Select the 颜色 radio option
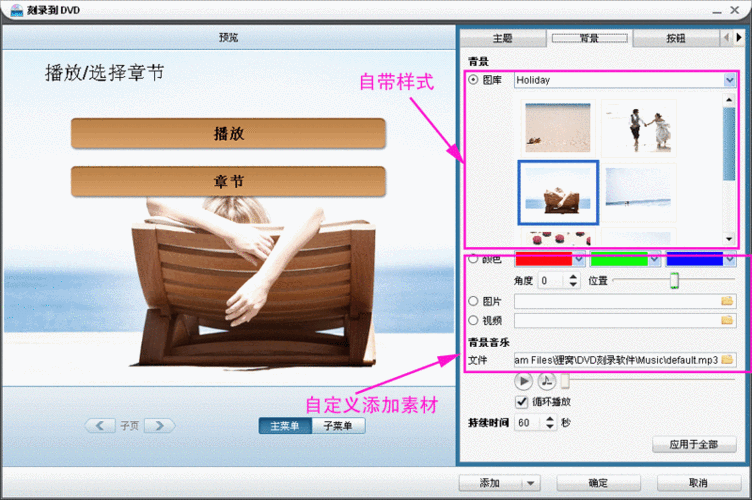The image size is (752, 500). (473, 259)
